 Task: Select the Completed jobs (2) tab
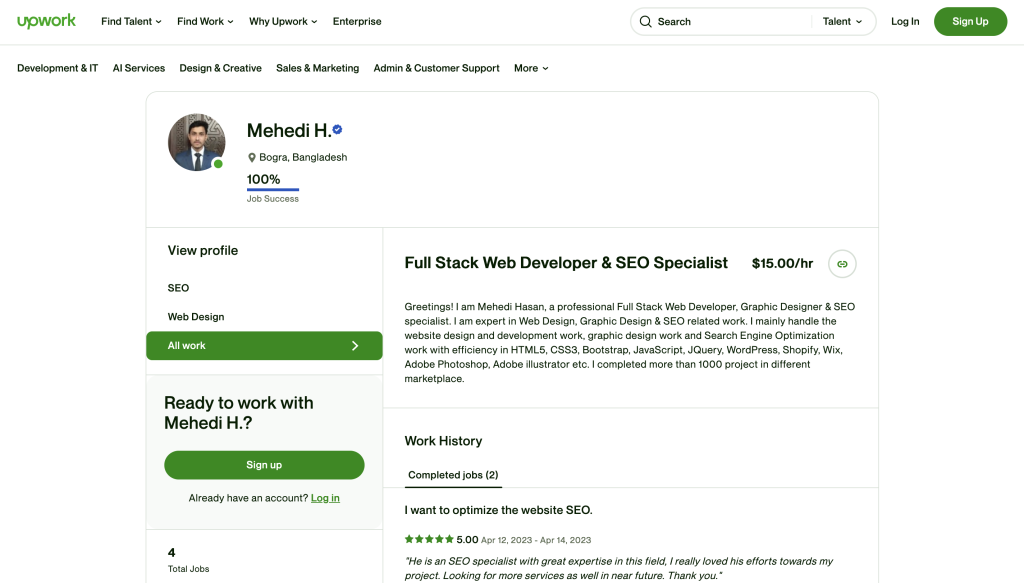[x=453, y=475]
